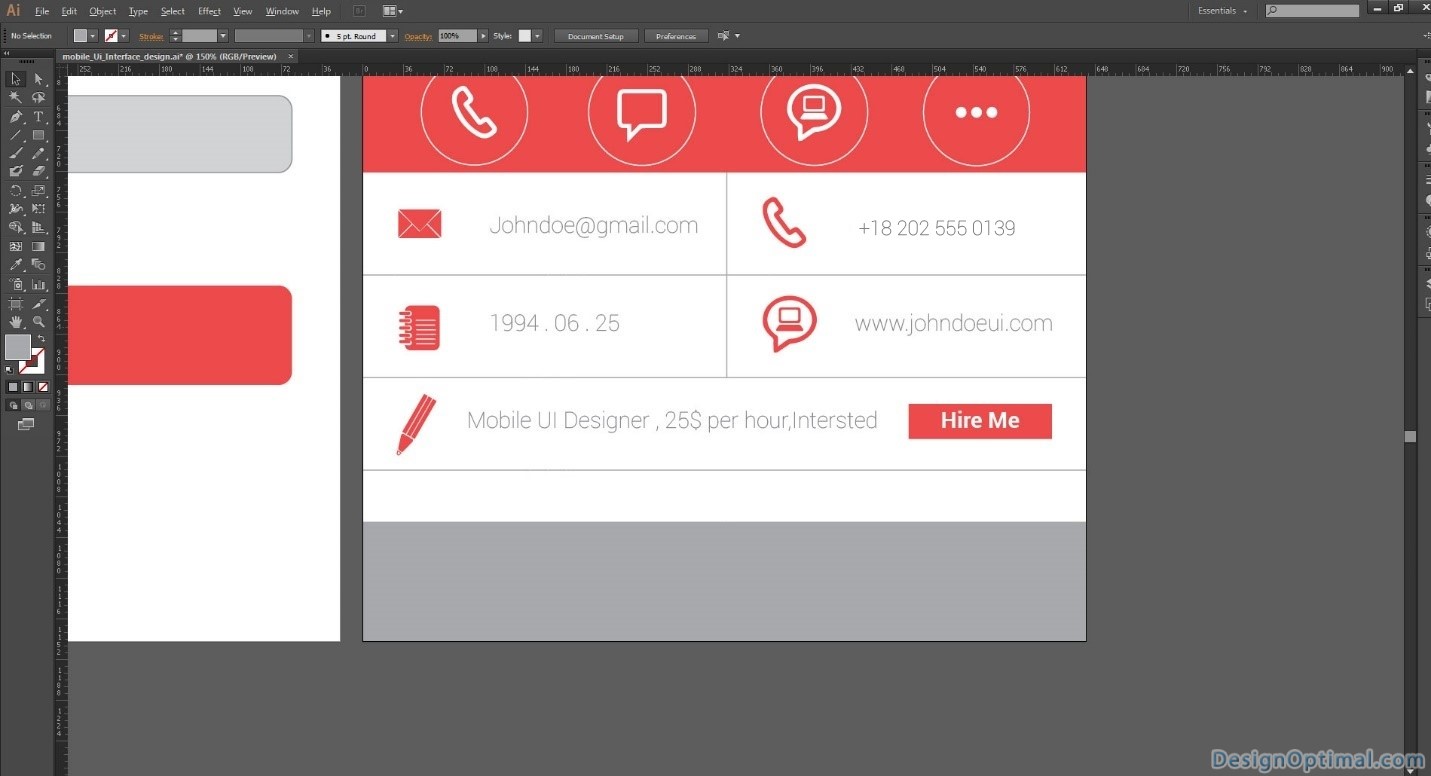Open the Stroke panel link
Image resolution: width=1431 pixels, height=776 pixels.
[x=151, y=36]
